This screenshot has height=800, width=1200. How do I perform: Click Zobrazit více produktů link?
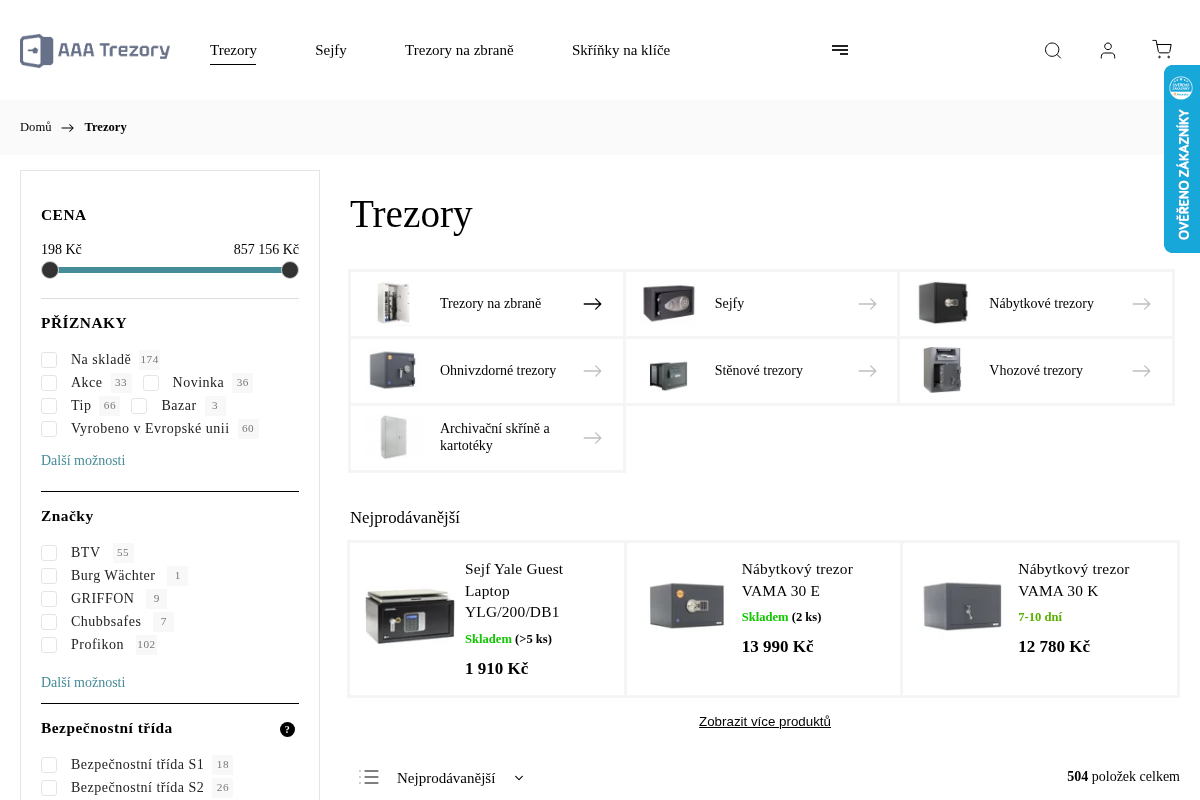(765, 722)
